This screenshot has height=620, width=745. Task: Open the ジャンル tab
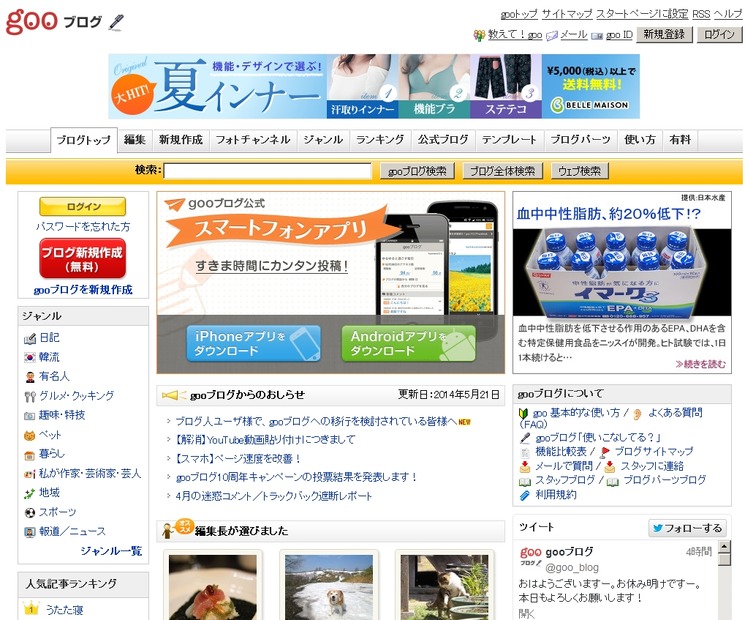(323, 140)
